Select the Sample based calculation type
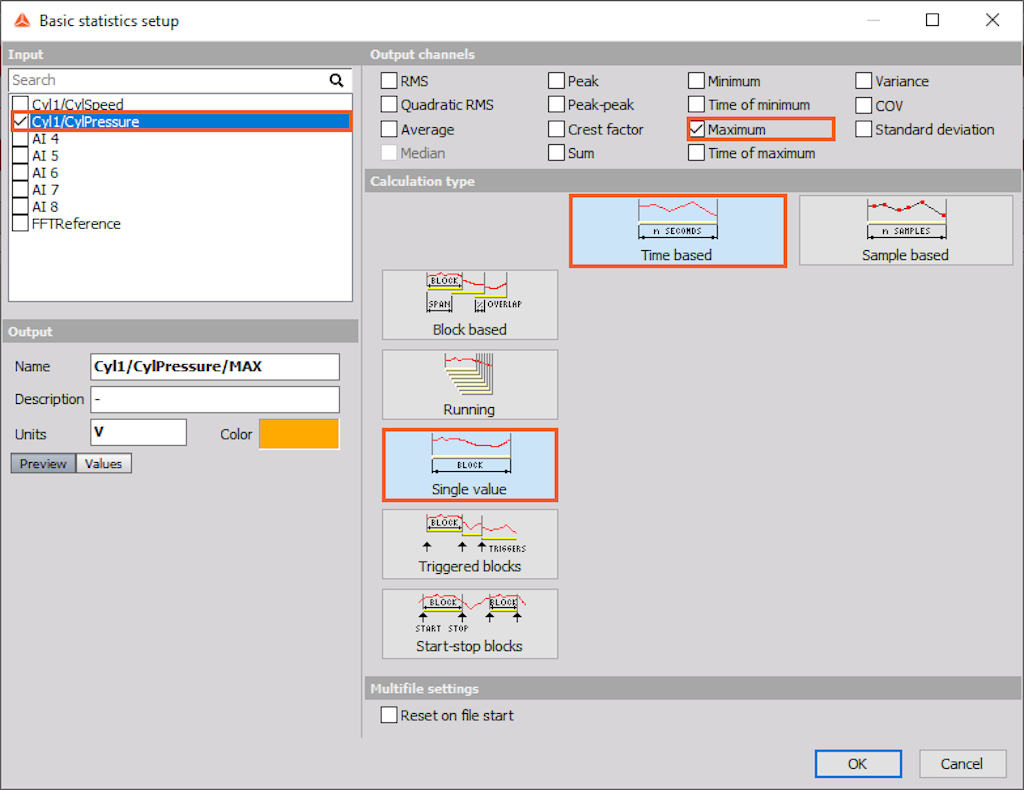 pyautogui.click(x=906, y=231)
